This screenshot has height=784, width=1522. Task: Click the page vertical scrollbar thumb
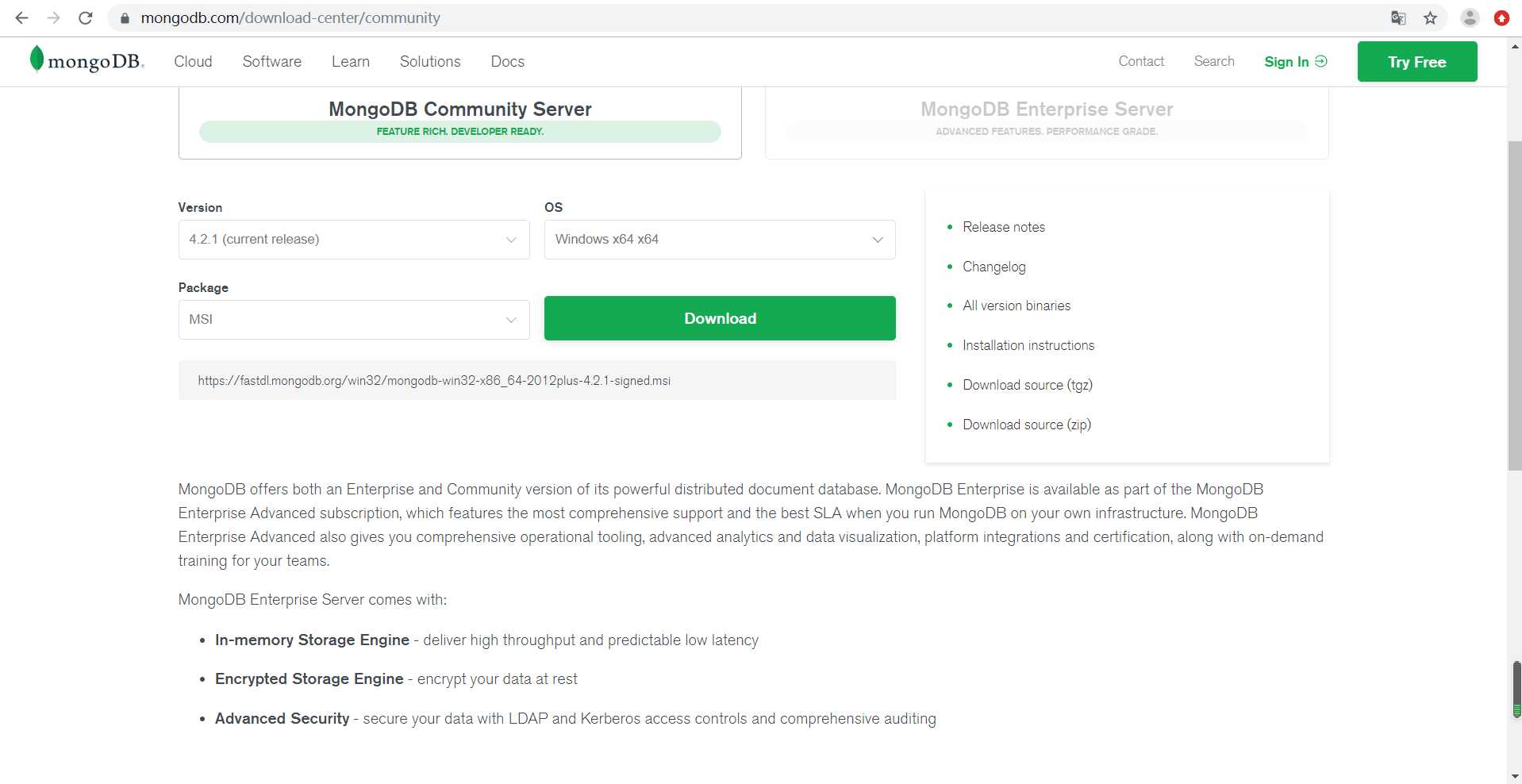[x=1514, y=306]
